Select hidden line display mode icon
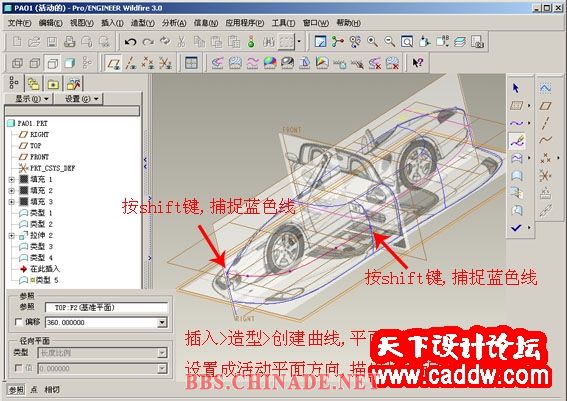567x401 pixels. tap(35, 64)
